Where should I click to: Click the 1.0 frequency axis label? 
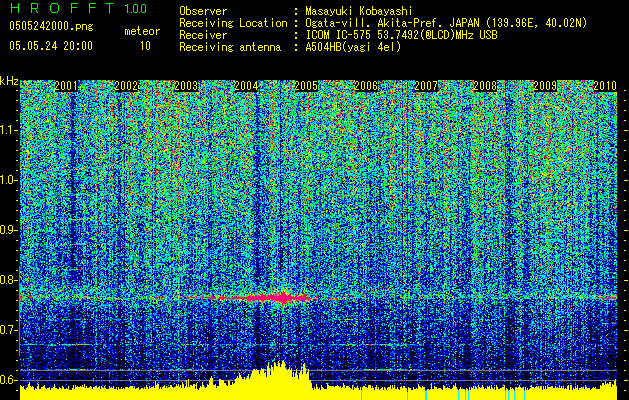pos(9,180)
